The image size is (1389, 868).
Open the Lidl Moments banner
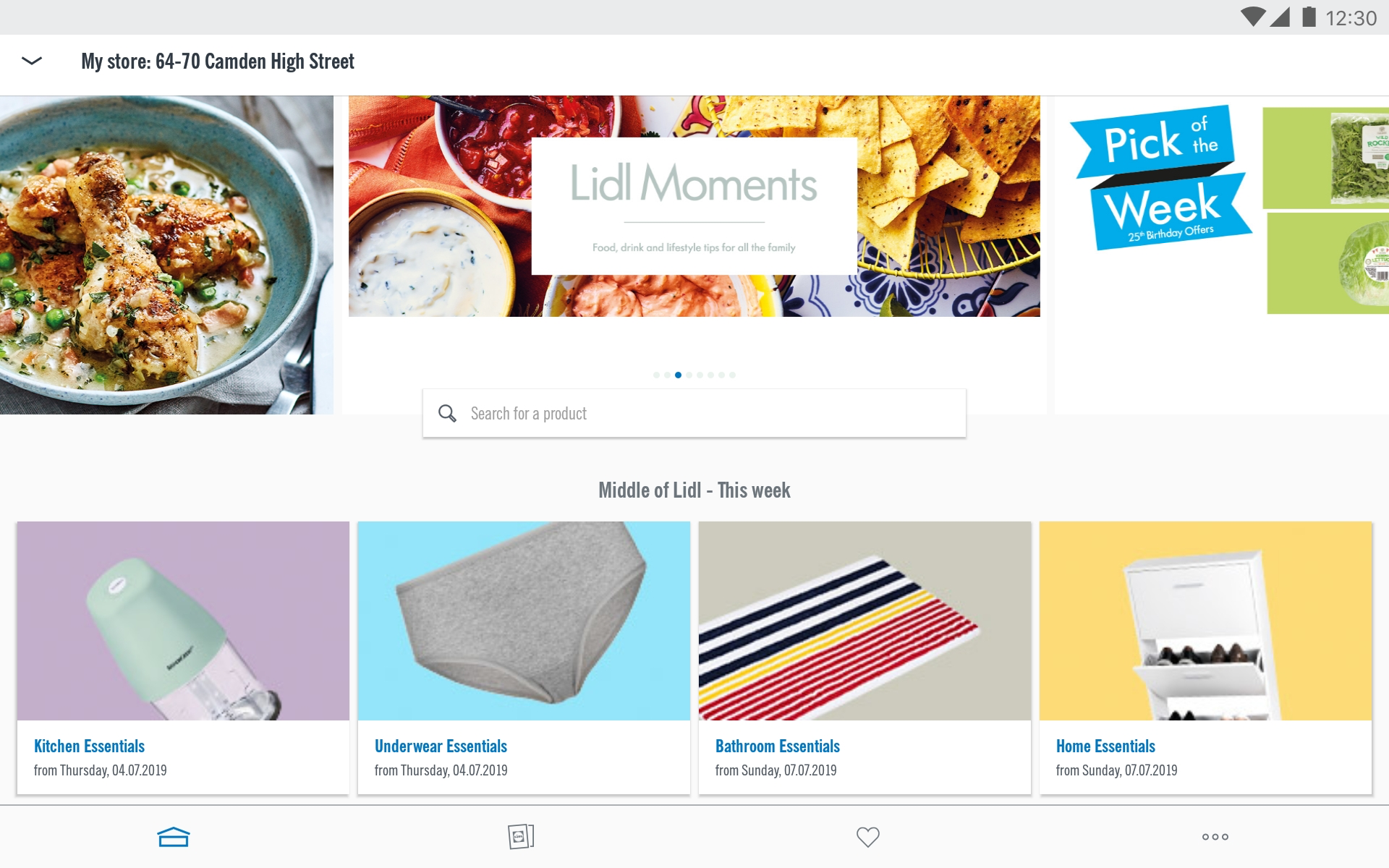click(693, 206)
